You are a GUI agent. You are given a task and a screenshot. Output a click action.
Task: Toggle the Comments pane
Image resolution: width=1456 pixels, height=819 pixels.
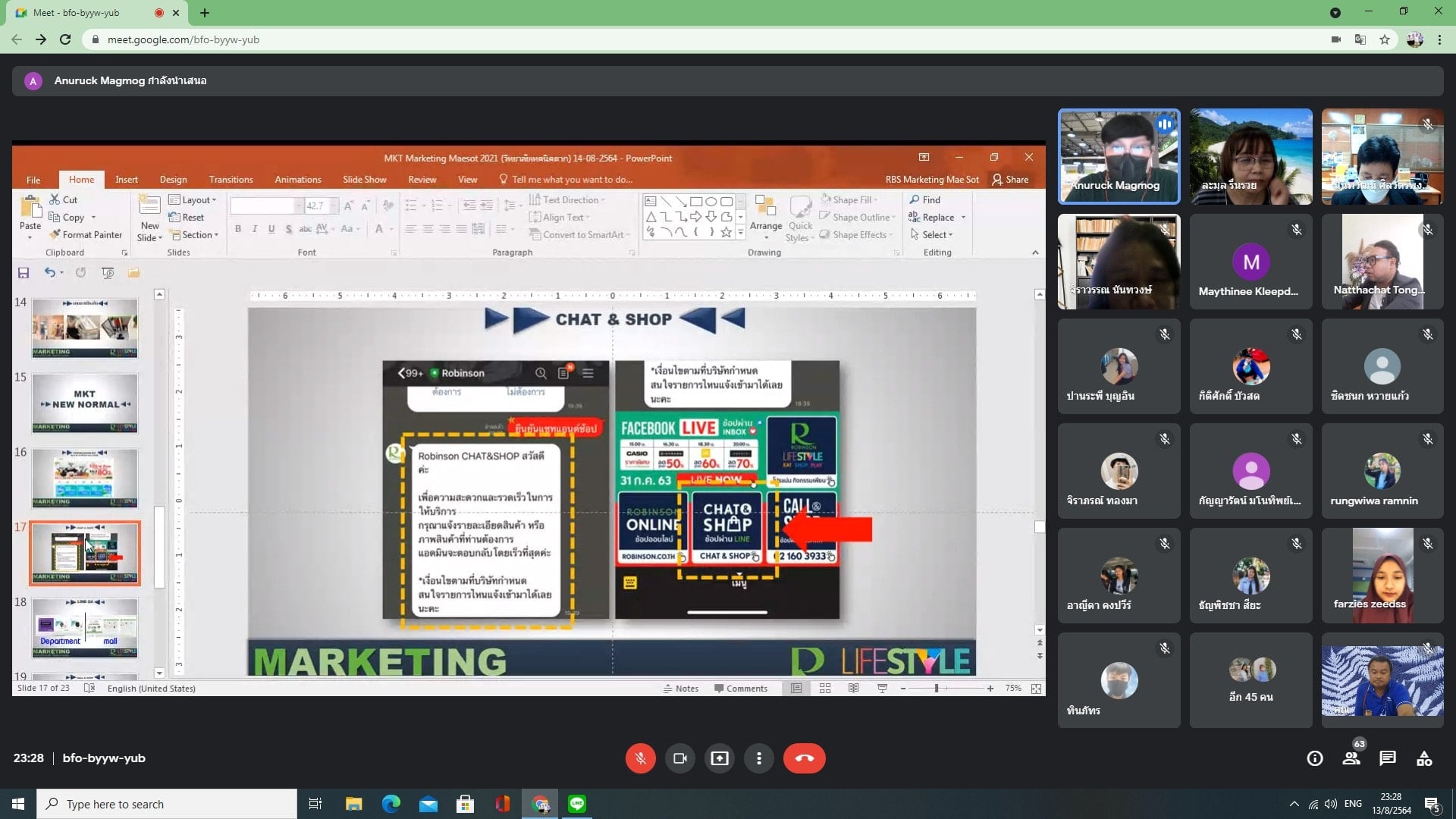(741, 689)
